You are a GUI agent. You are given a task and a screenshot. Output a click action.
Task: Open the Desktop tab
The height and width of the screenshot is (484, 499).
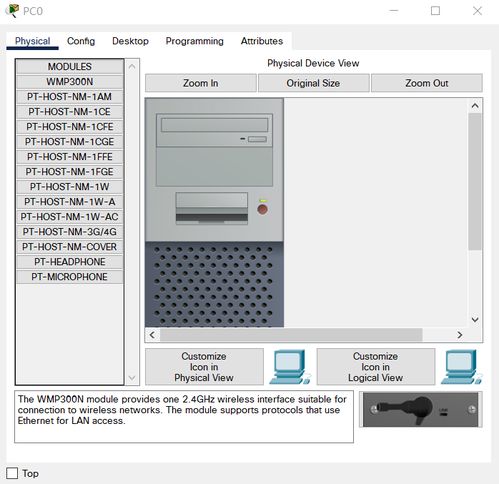pyautogui.click(x=130, y=41)
